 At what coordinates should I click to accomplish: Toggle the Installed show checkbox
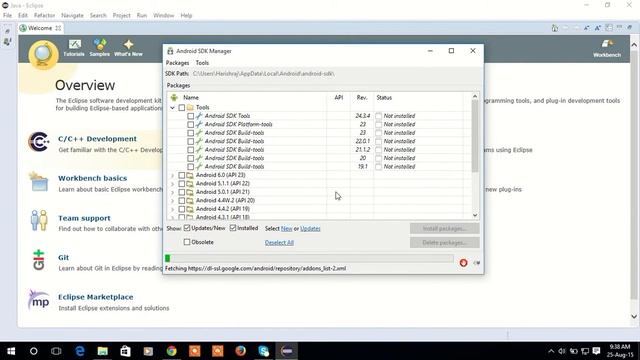233,228
